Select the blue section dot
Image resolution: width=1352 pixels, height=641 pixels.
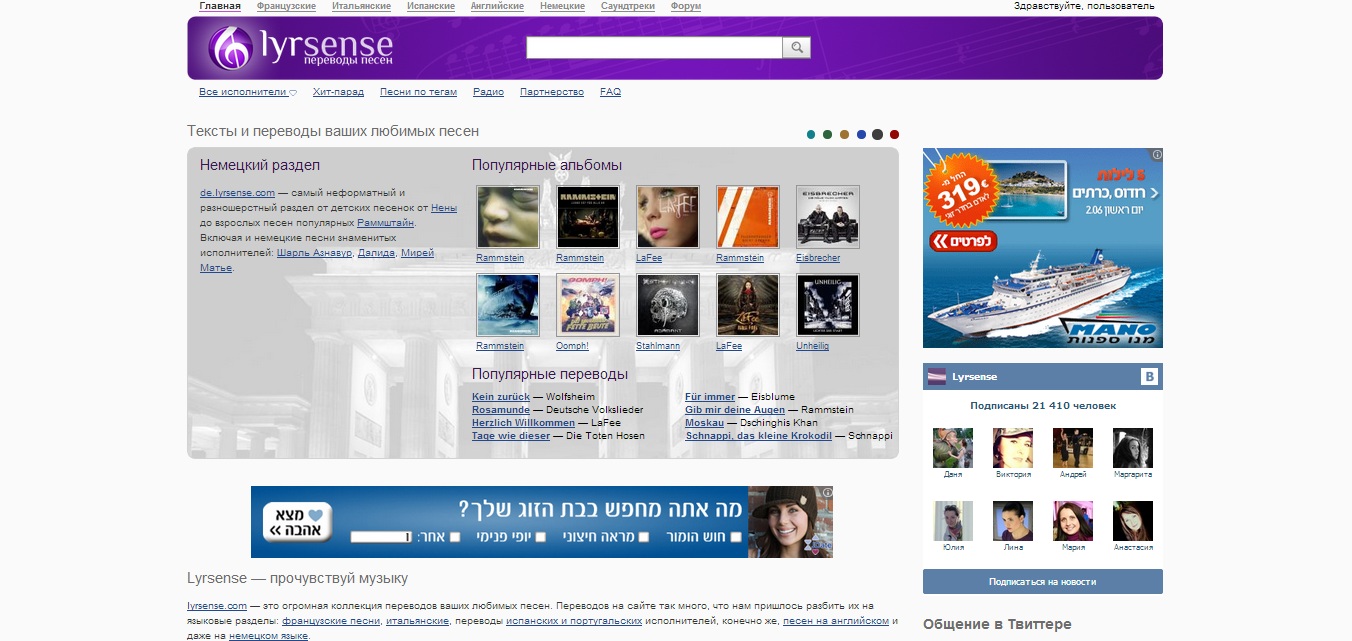click(861, 134)
